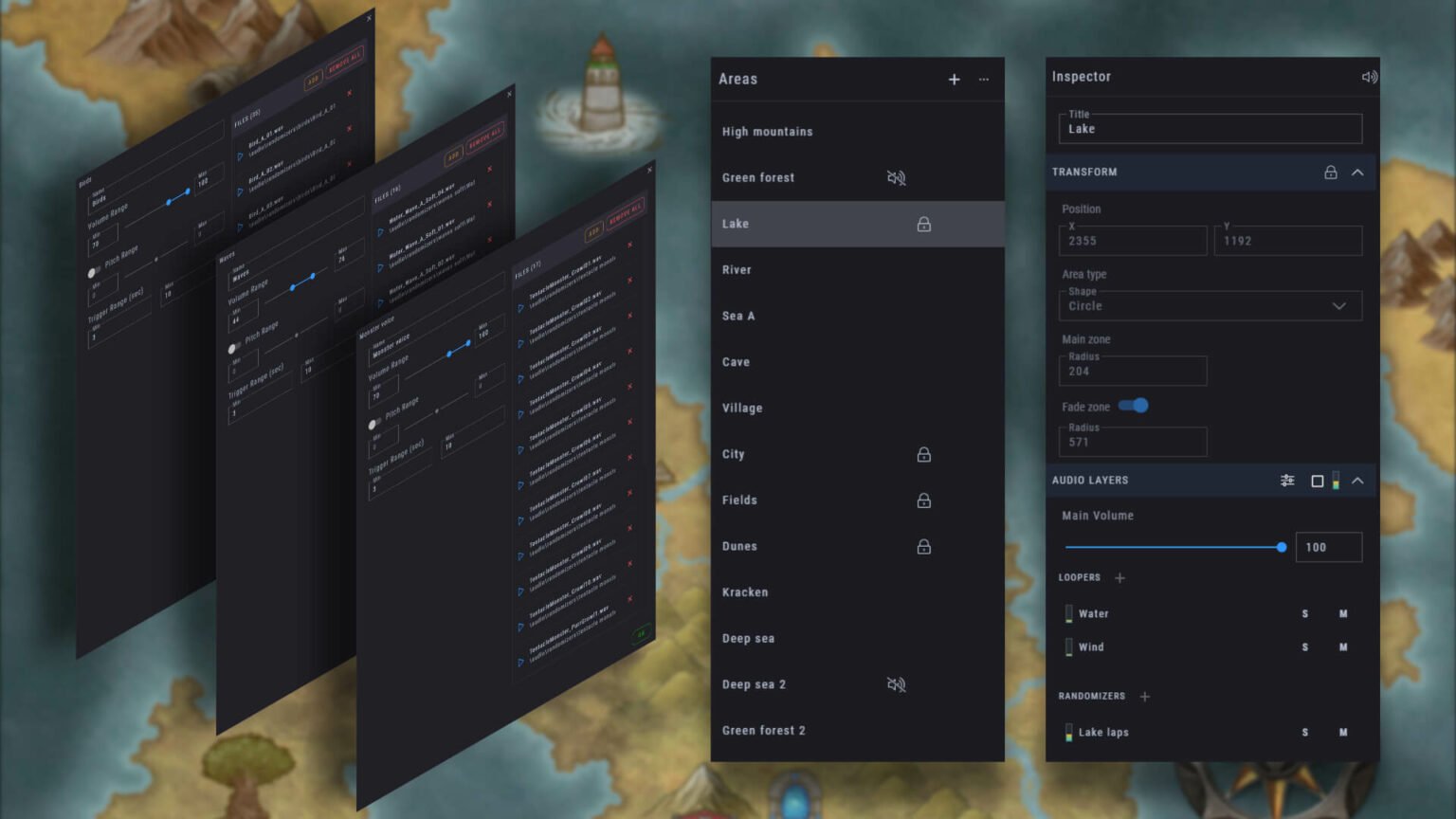Mute the Wind looper with its M button
This screenshot has height=819, width=1456.
point(1343,646)
